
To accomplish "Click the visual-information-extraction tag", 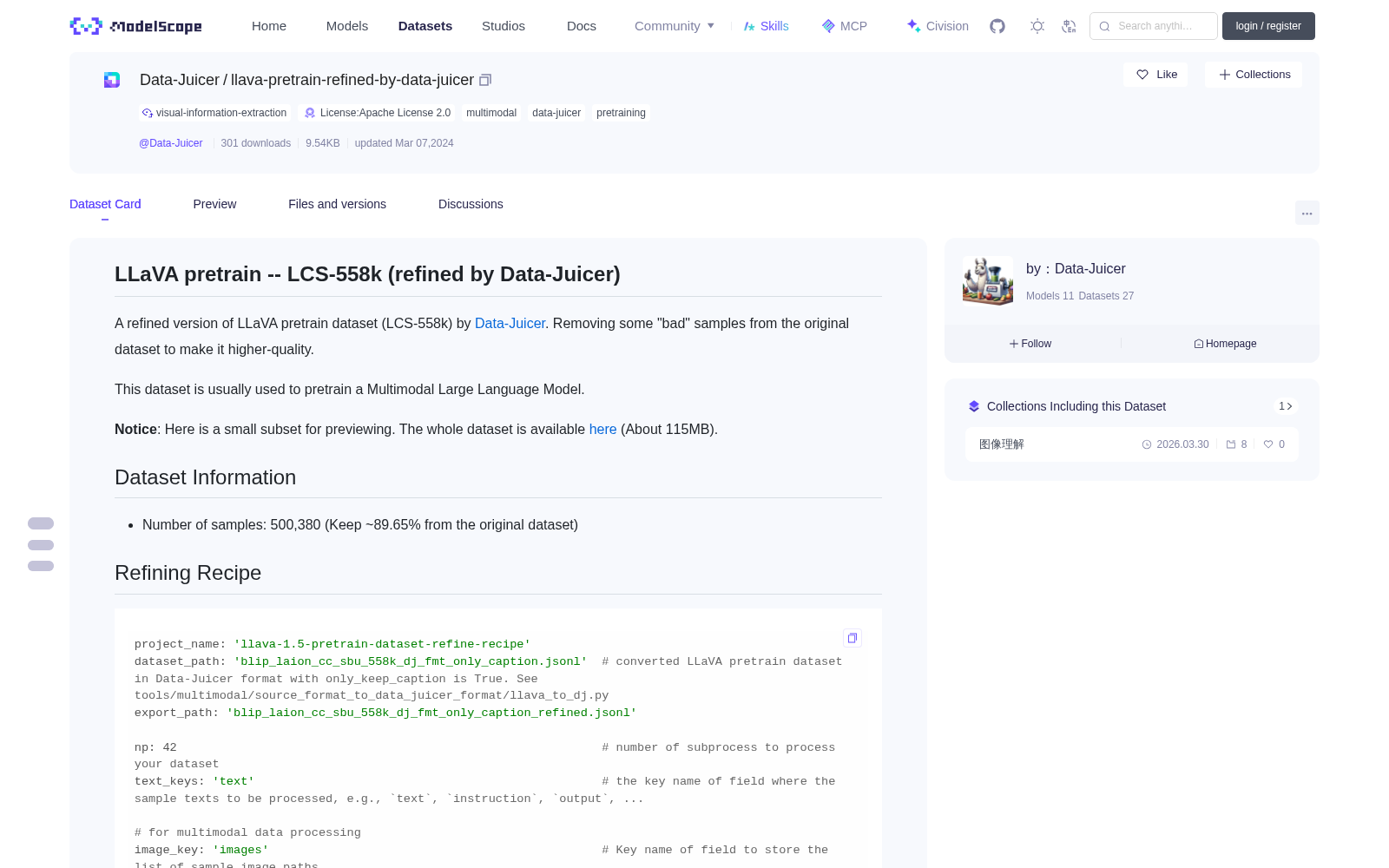I will tap(214, 113).
